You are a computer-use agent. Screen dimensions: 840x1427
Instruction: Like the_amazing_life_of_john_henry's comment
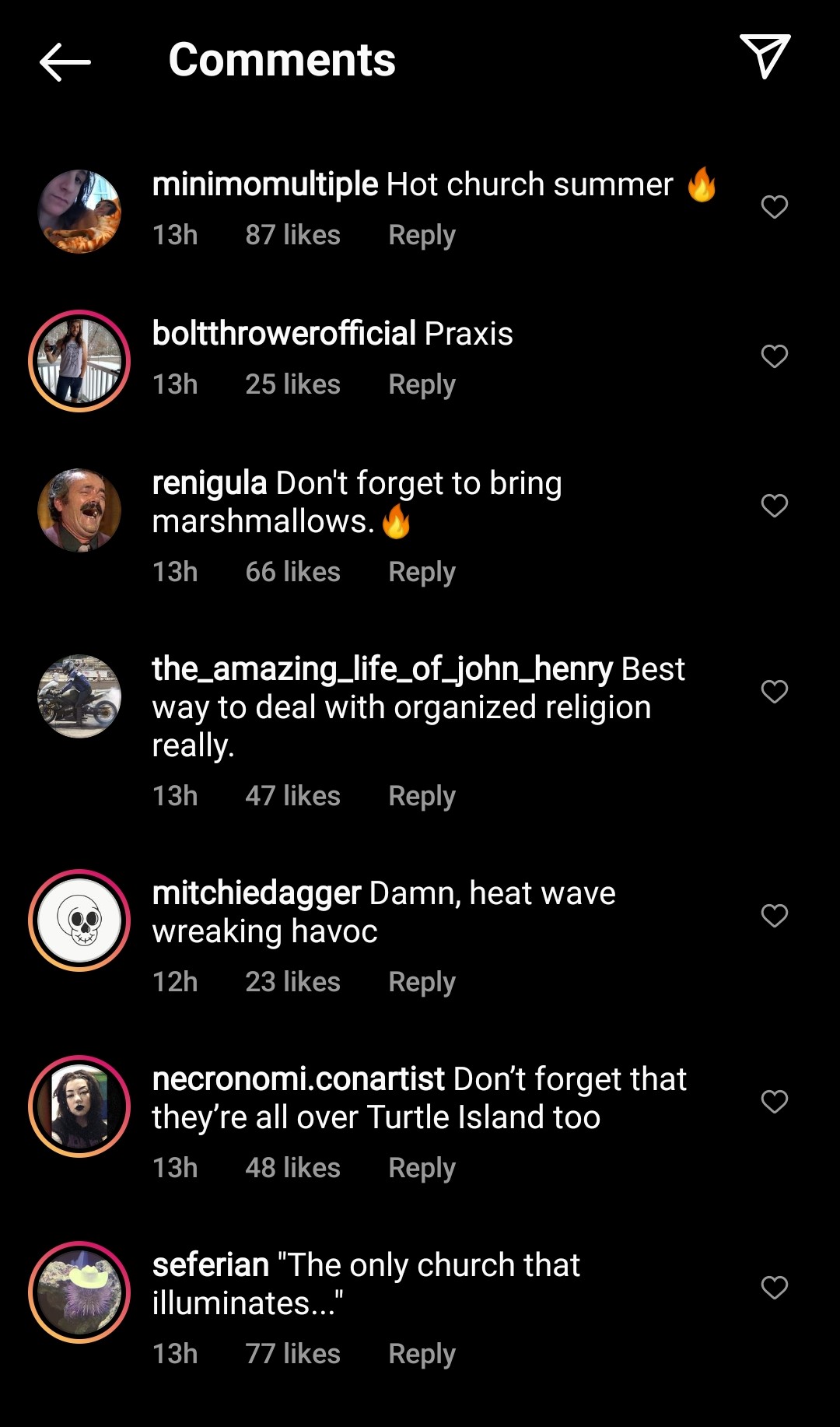[774, 692]
